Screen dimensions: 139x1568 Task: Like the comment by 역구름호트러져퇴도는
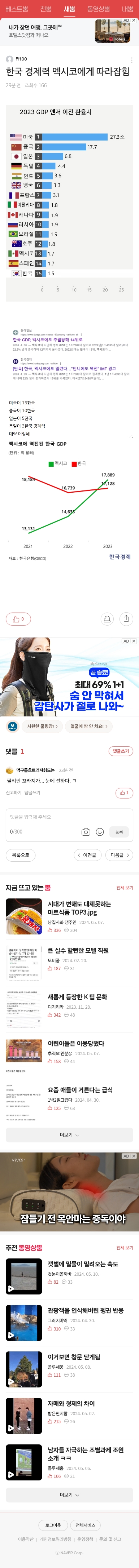point(124,792)
